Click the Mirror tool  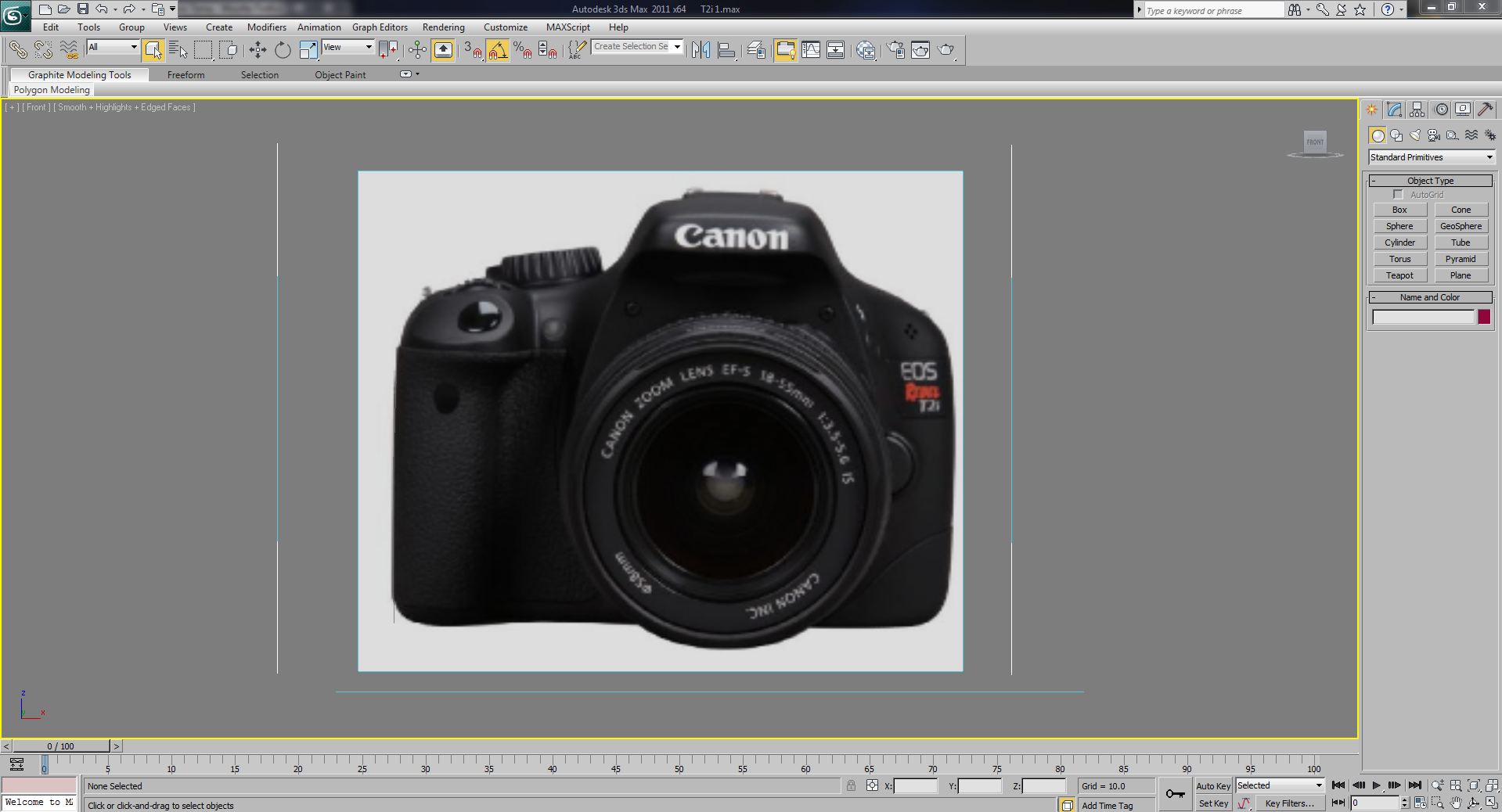pyautogui.click(x=701, y=50)
